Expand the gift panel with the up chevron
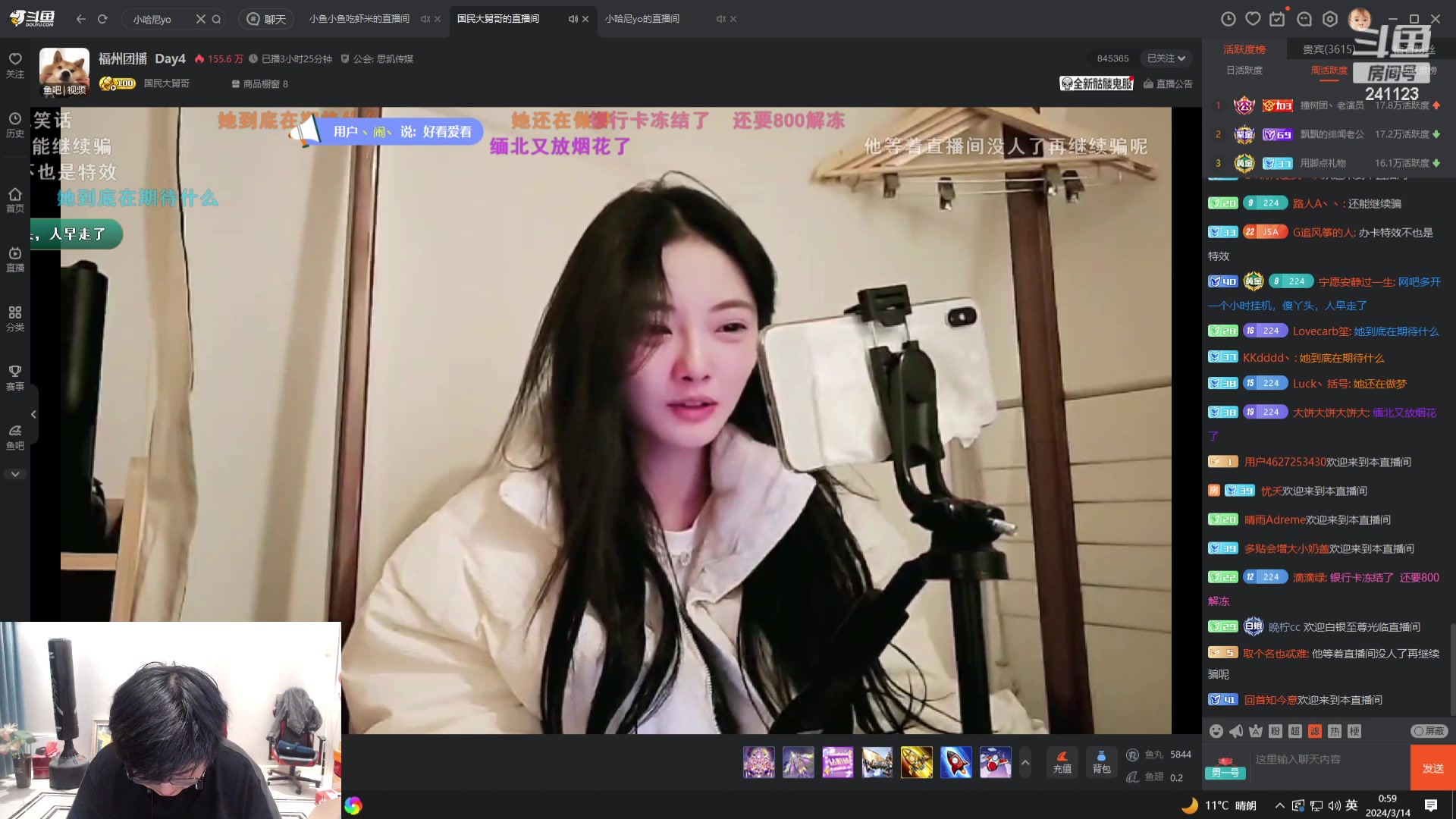 (x=1025, y=762)
